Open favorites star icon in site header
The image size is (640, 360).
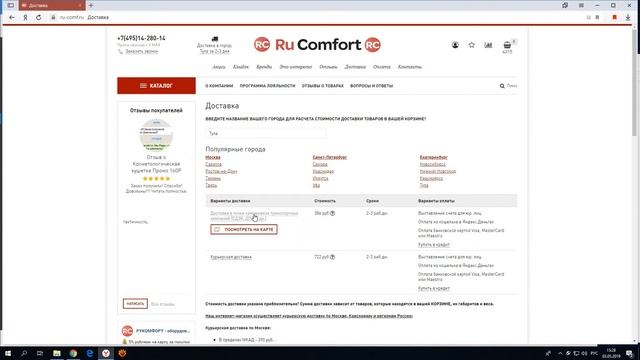click(471, 45)
